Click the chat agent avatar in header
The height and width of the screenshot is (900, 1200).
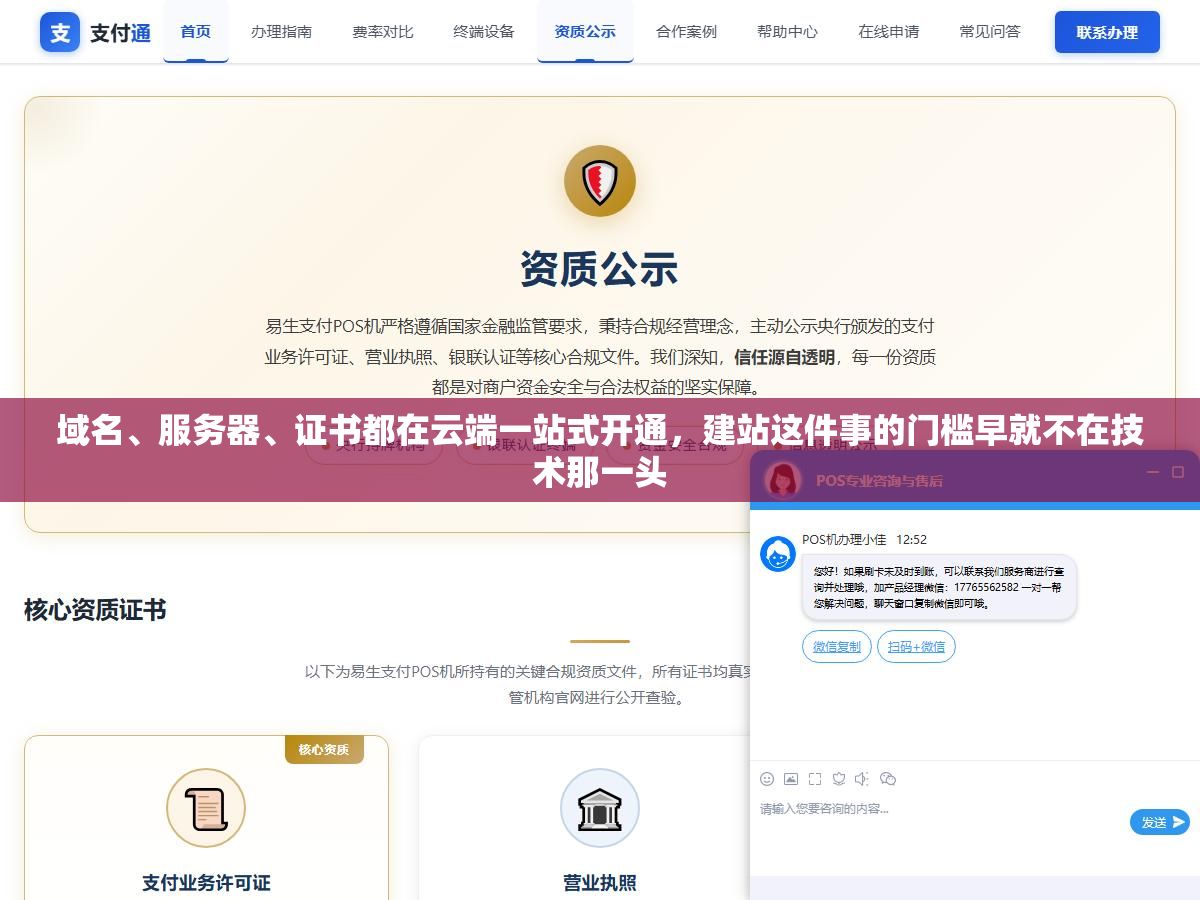pyautogui.click(x=783, y=480)
